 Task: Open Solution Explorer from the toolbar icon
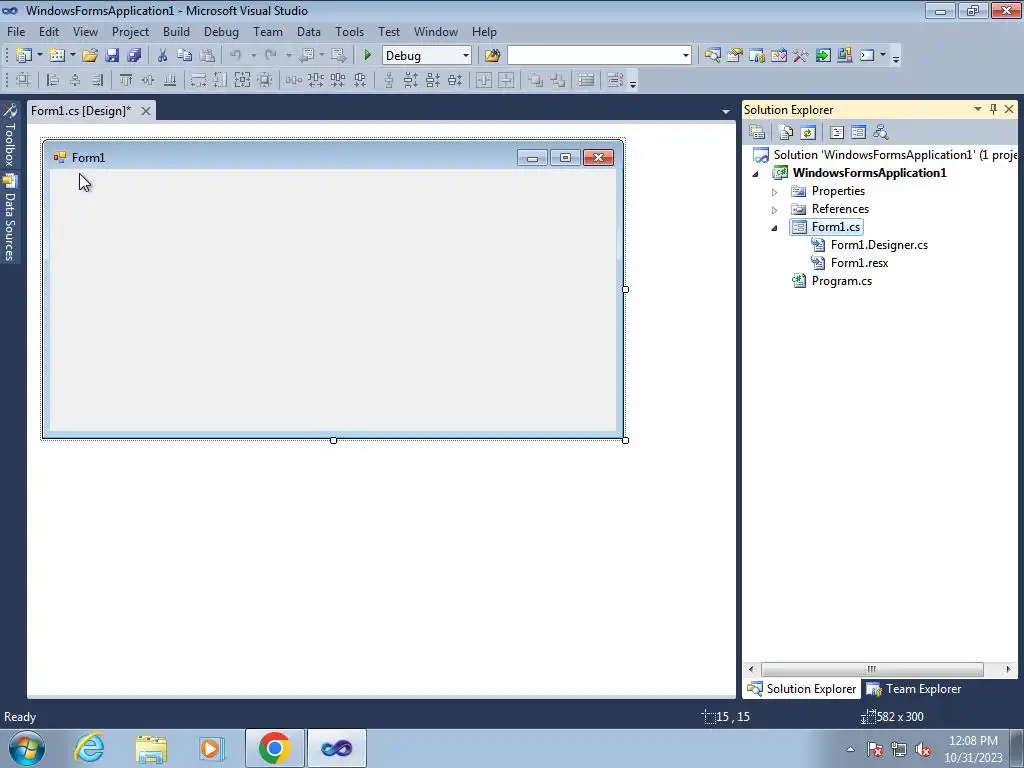pos(712,56)
